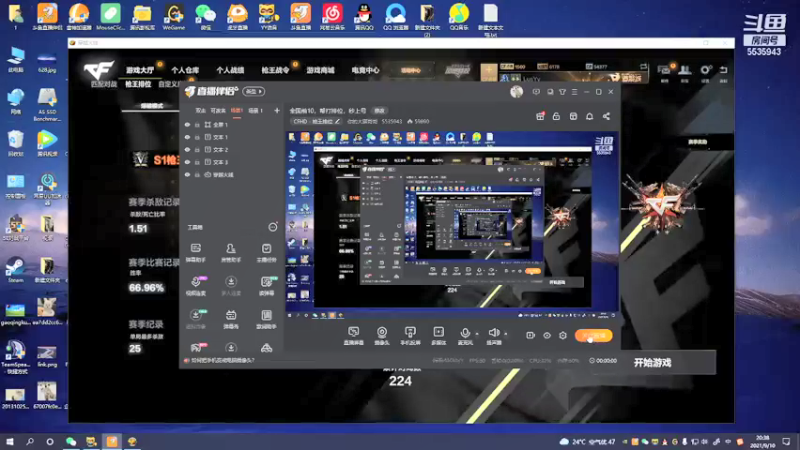The height and width of the screenshot is (450, 800).
Task: Open speaker options arrow
Action: point(506,334)
